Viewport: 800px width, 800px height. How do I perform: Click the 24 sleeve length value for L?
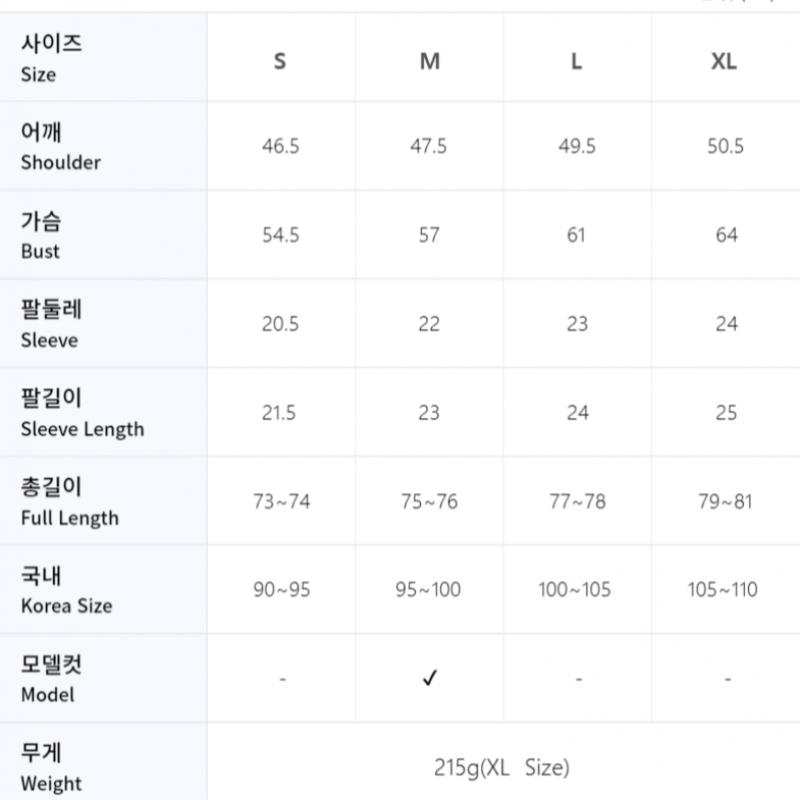577,413
